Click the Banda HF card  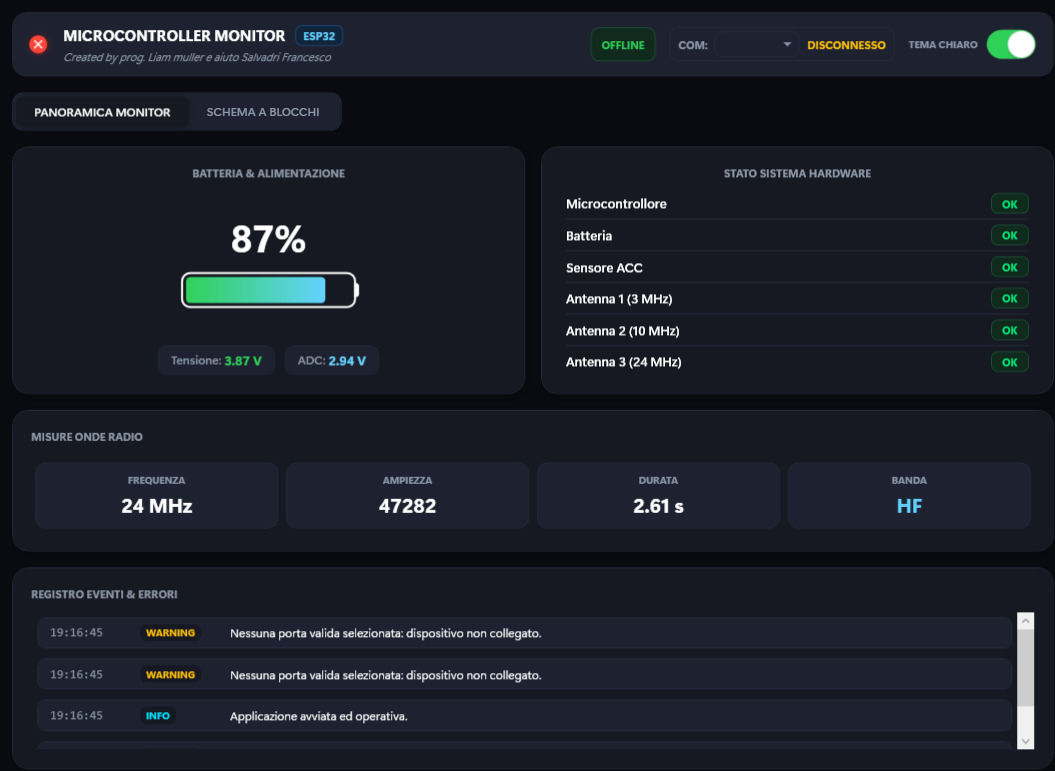click(910, 495)
